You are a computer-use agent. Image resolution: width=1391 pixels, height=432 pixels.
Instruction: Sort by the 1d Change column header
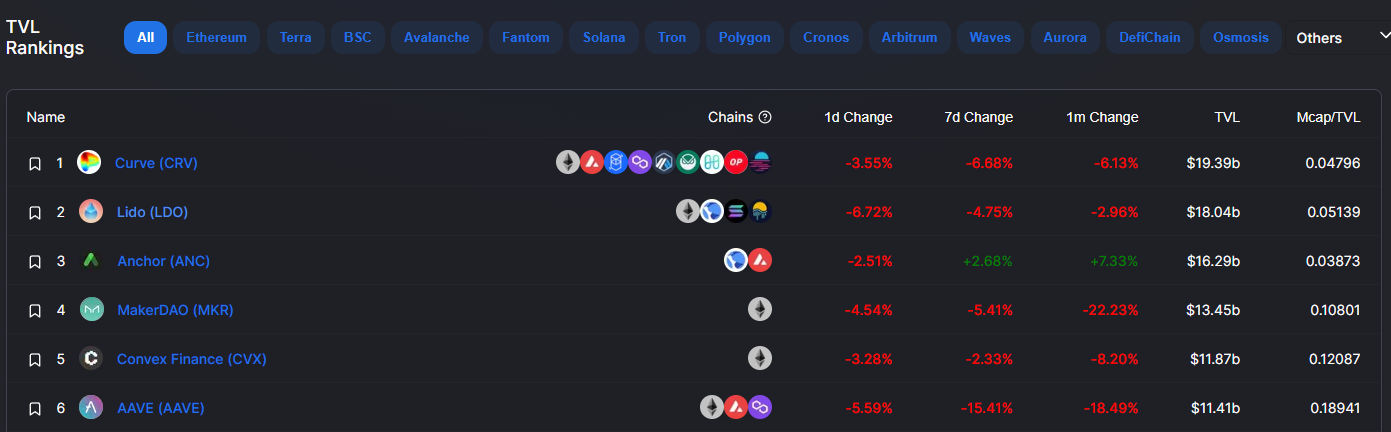click(x=858, y=117)
